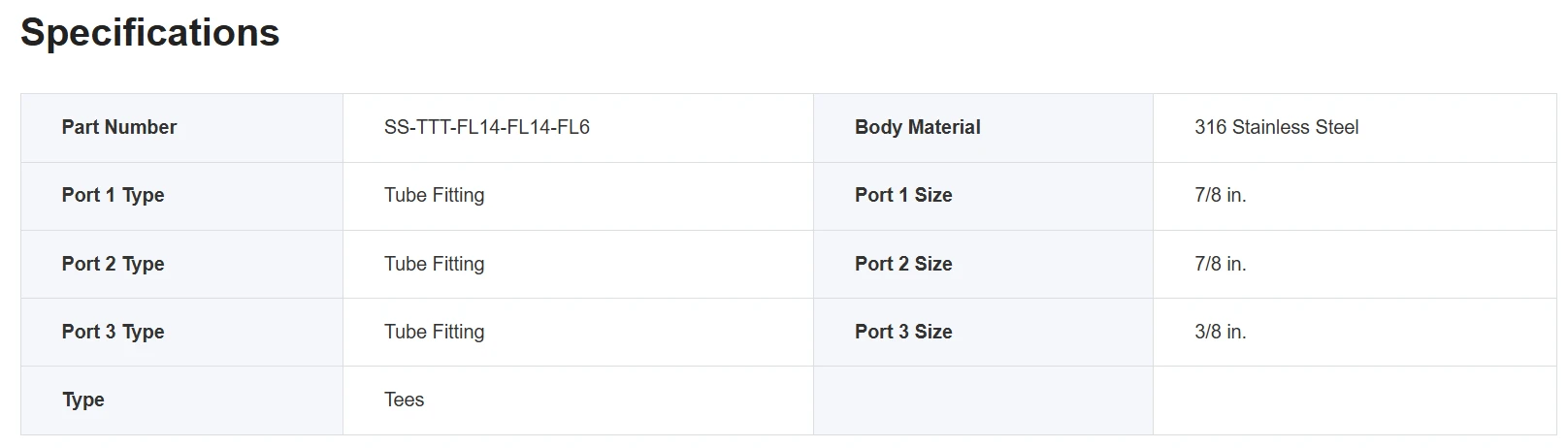The height and width of the screenshot is (448, 1568).
Task: Click the Part Number label cell
Action: [182, 128]
